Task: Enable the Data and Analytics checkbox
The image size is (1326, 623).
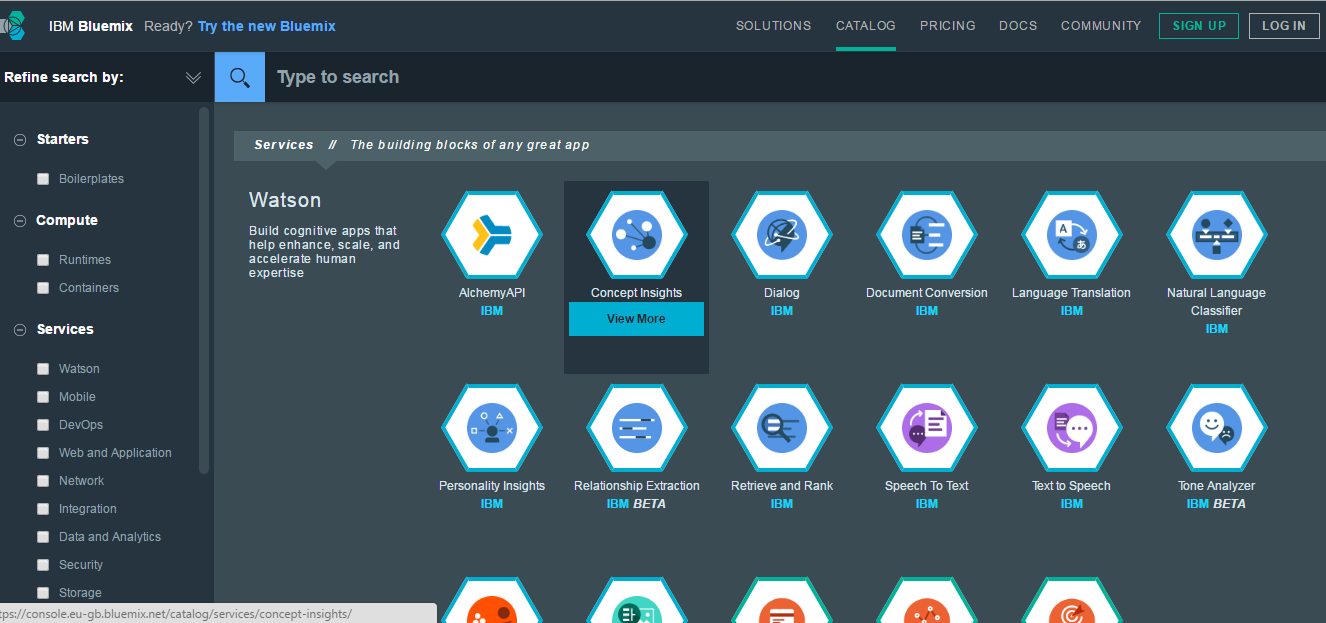Action: 43,537
